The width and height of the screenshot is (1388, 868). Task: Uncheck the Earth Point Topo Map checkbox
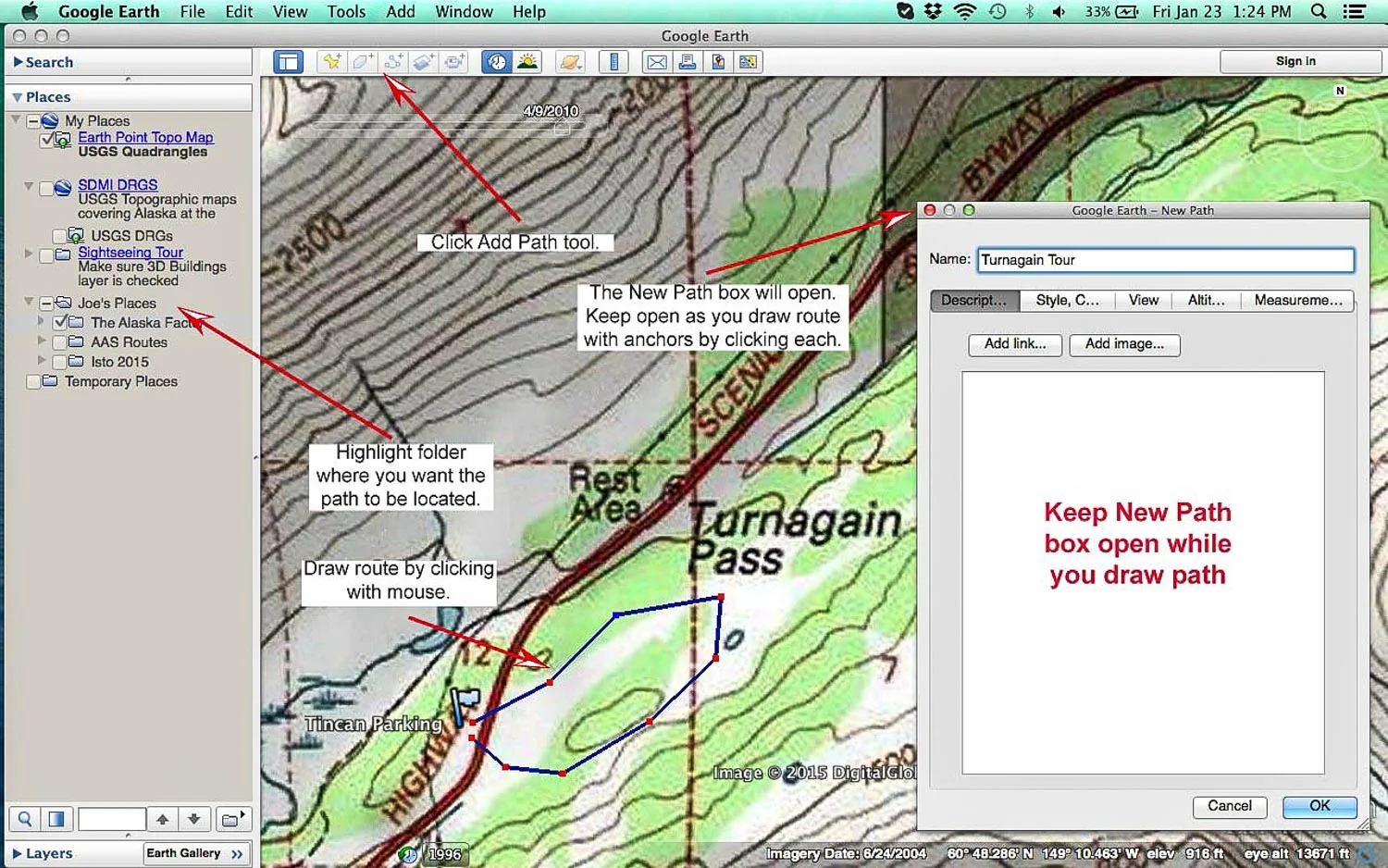click(x=47, y=140)
